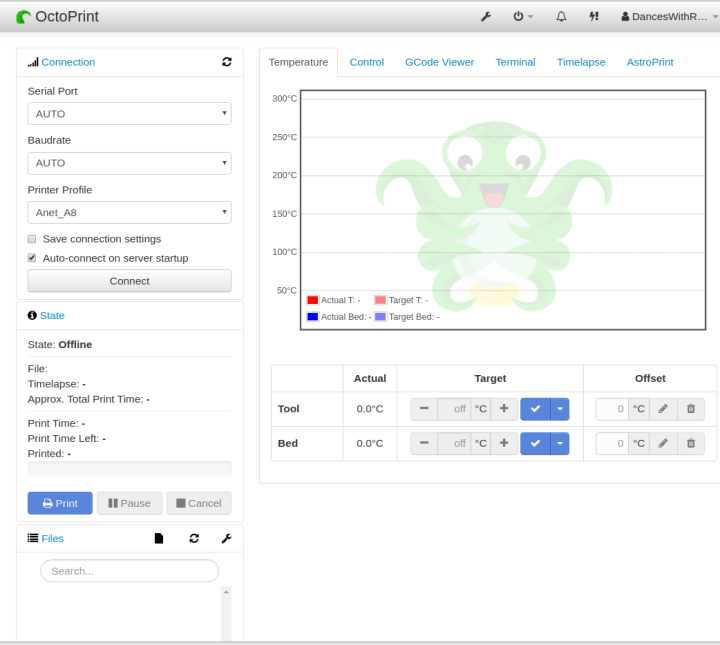
Task: Open the Serial Port dropdown
Action: click(129, 113)
